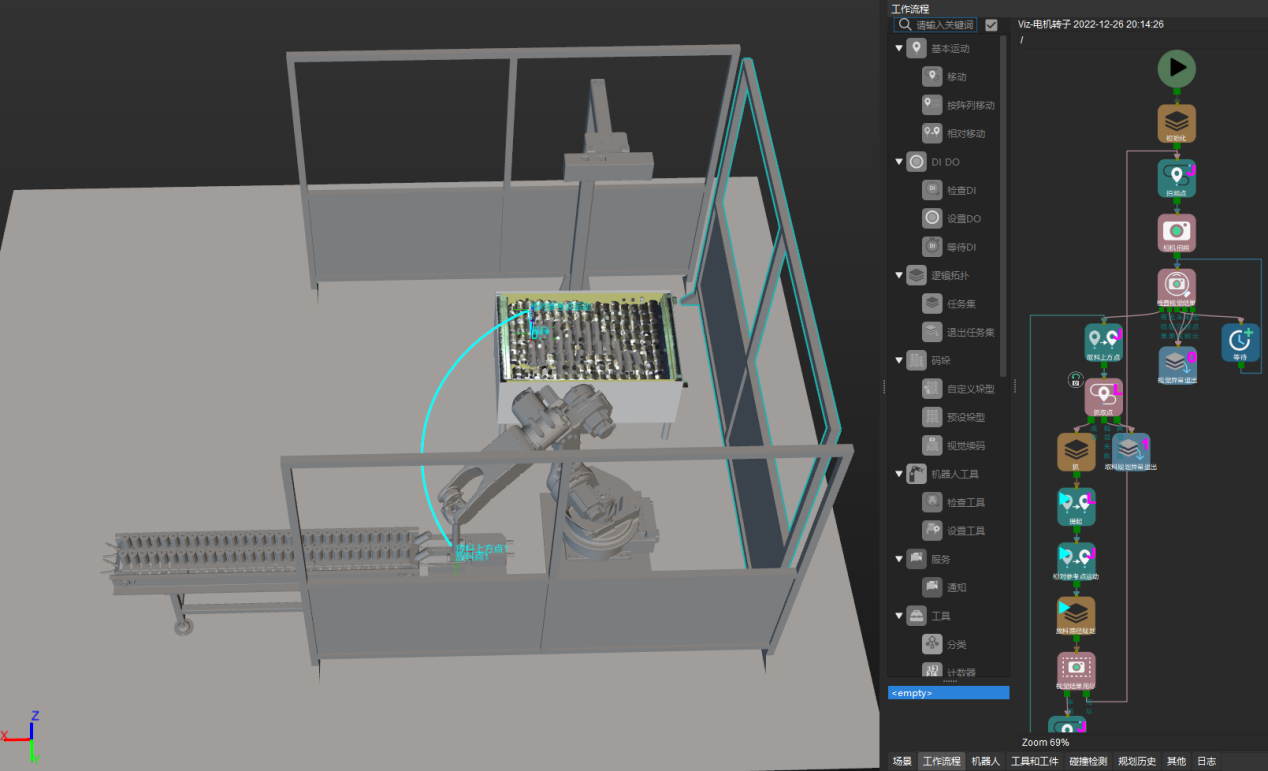The height and width of the screenshot is (771, 1268).
Task: Open the 规划历史 tab
Action: pyautogui.click(x=1137, y=762)
